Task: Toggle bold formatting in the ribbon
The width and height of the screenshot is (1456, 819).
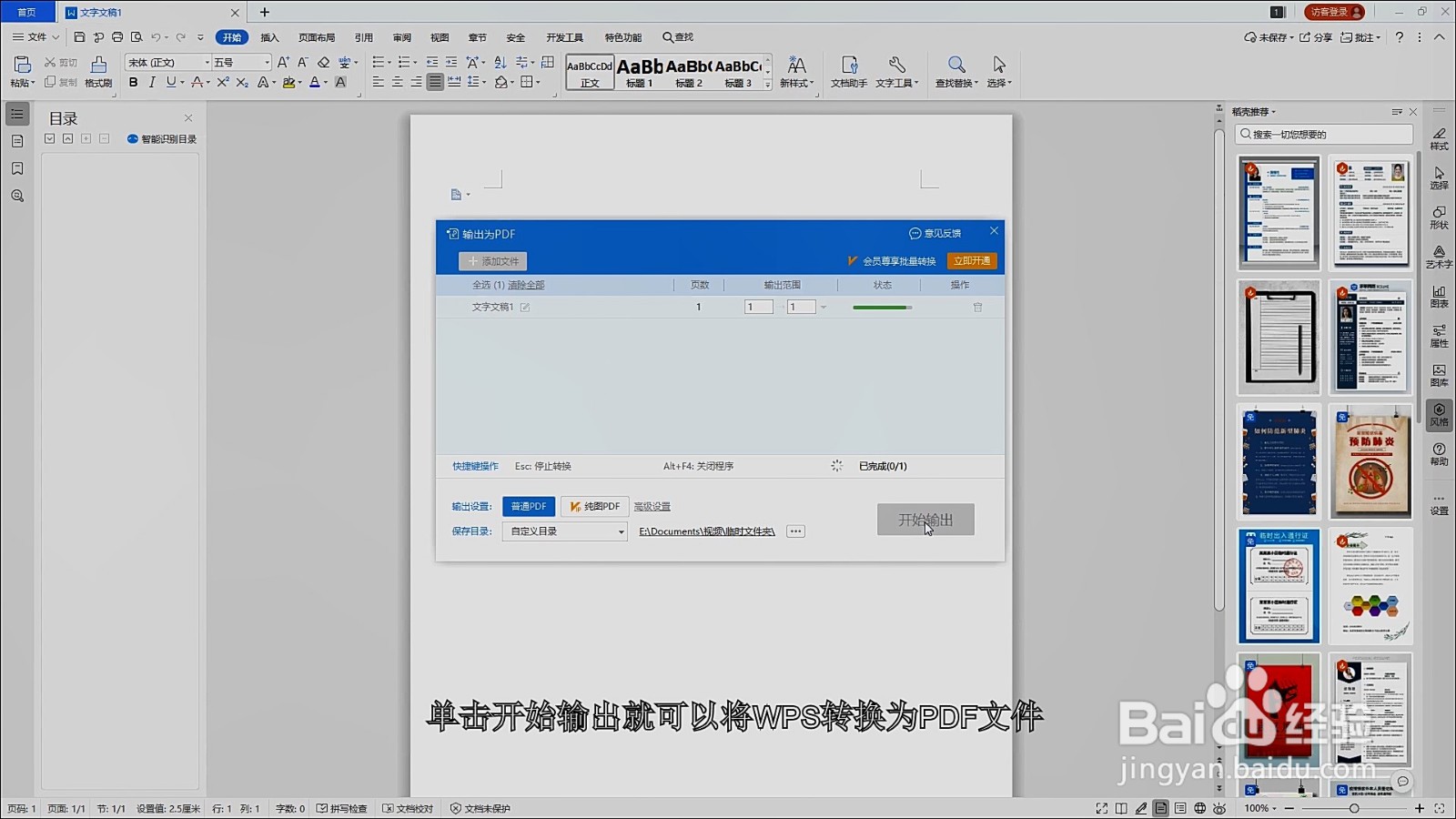Action: click(132, 82)
